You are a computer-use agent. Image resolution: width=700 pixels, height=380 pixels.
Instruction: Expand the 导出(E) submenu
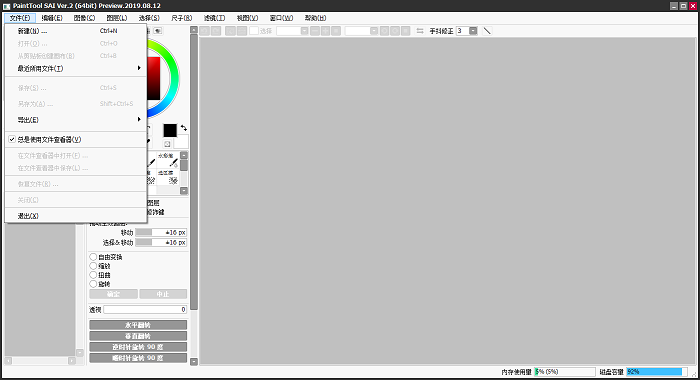[x=75, y=120]
